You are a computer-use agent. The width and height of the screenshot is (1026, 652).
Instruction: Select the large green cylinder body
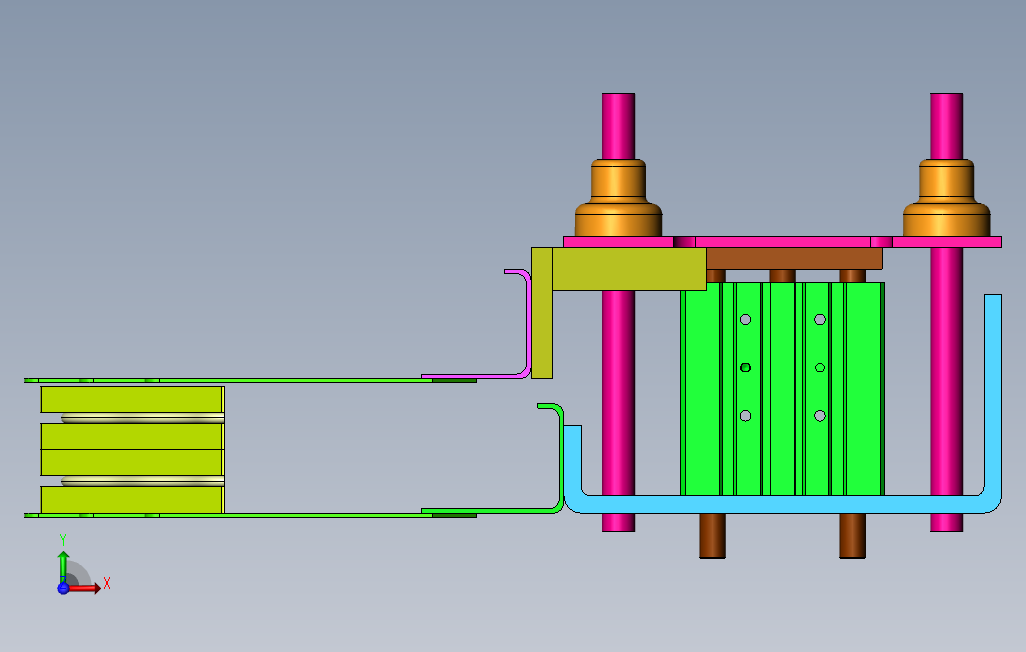[x=783, y=389]
